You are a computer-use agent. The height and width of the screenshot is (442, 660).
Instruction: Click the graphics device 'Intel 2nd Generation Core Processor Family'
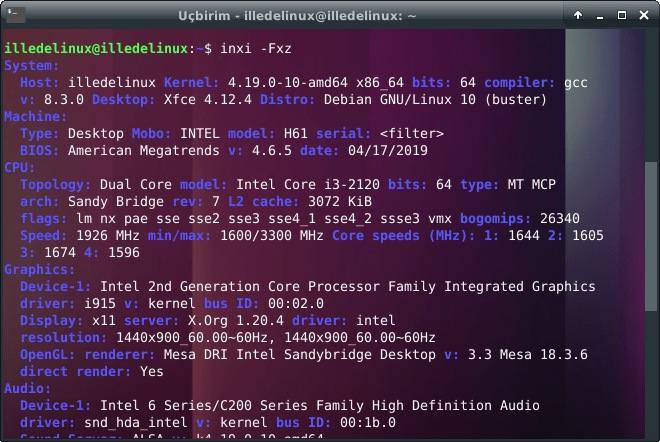coord(268,287)
